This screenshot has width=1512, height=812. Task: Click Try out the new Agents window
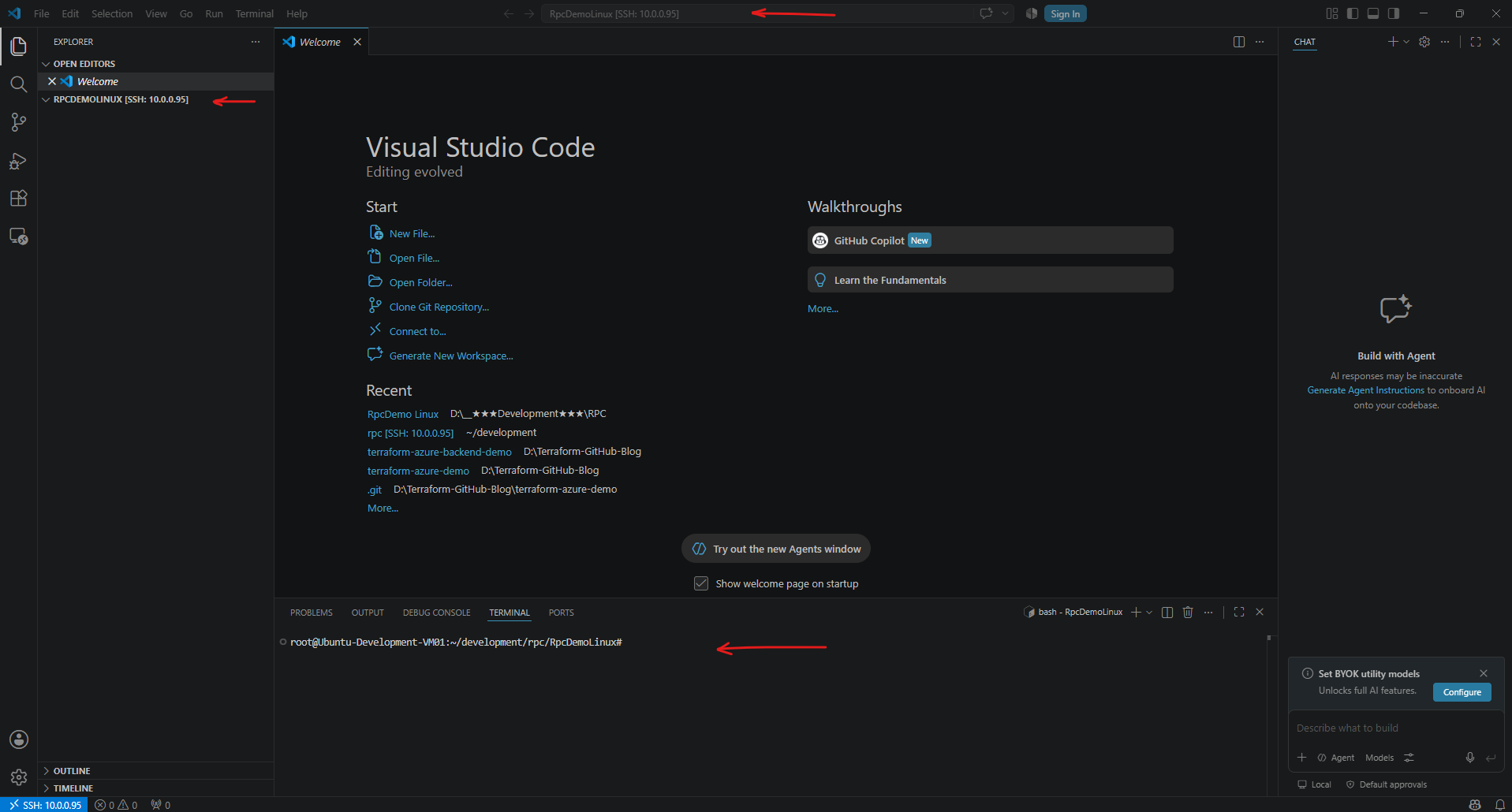click(776, 549)
